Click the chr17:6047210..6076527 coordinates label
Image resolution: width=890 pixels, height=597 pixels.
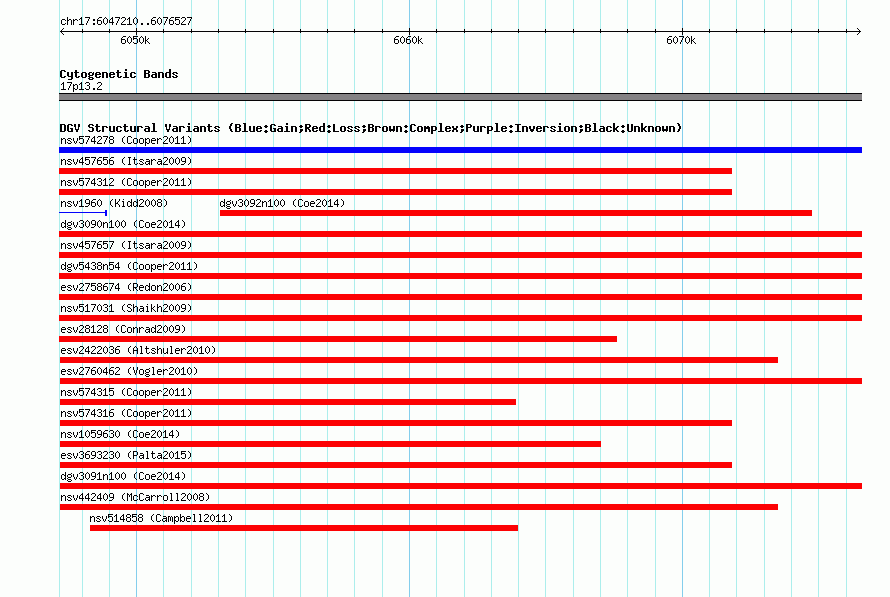point(126,21)
